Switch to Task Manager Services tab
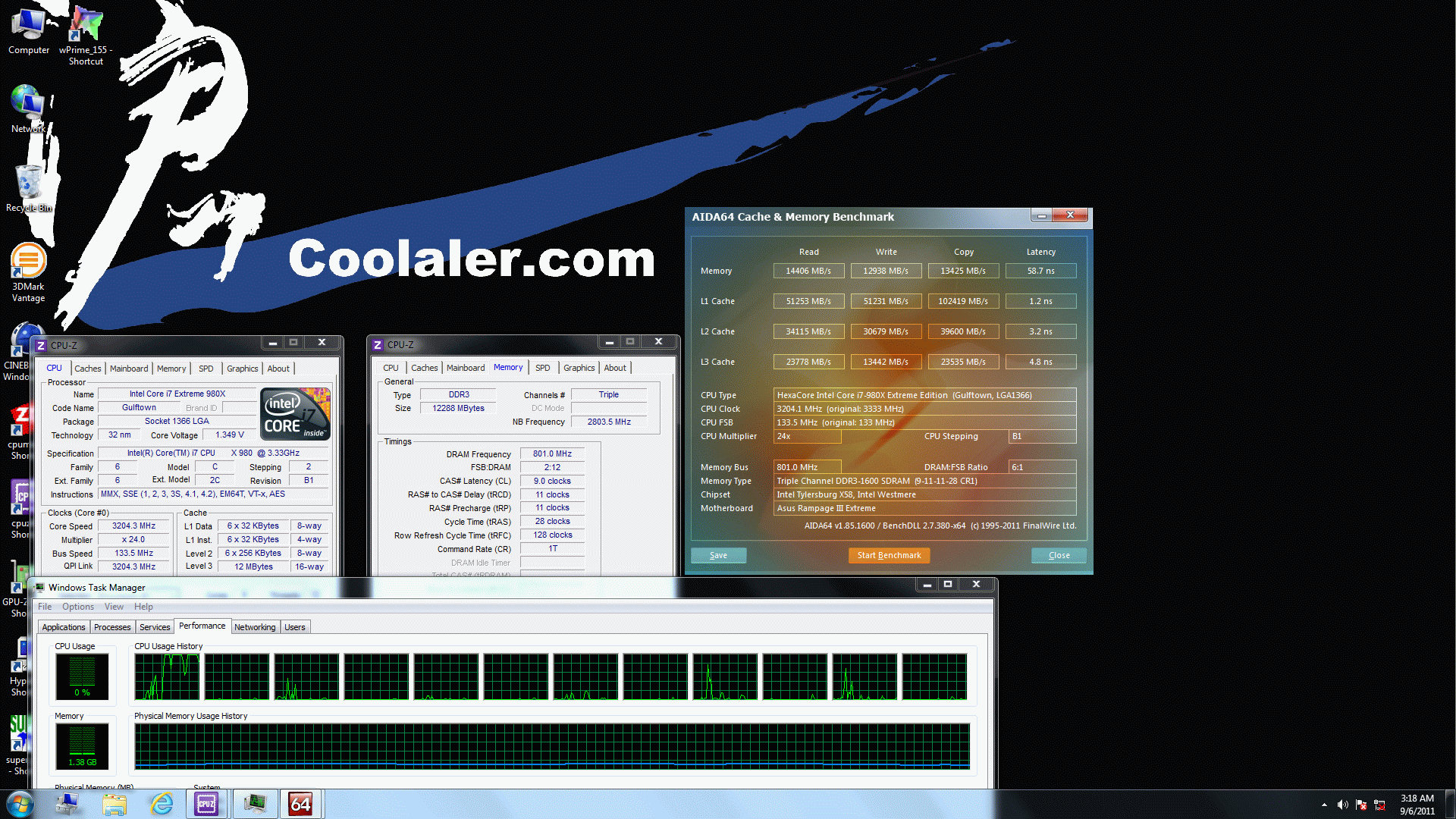Image resolution: width=1456 pixels, height=819 pixels. click(155, 627)
